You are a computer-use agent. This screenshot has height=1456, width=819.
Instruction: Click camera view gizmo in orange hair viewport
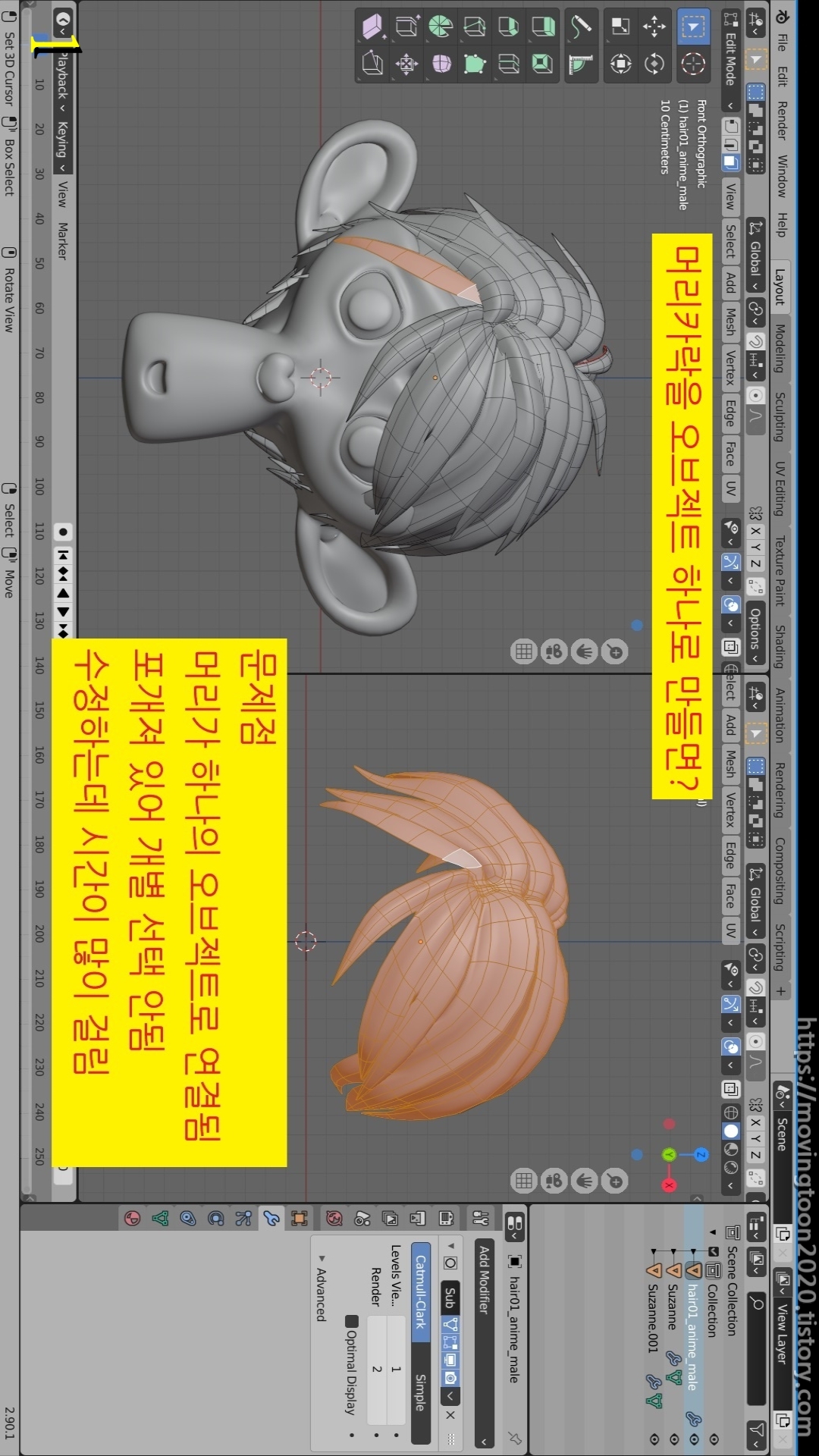click(554, 1181)
